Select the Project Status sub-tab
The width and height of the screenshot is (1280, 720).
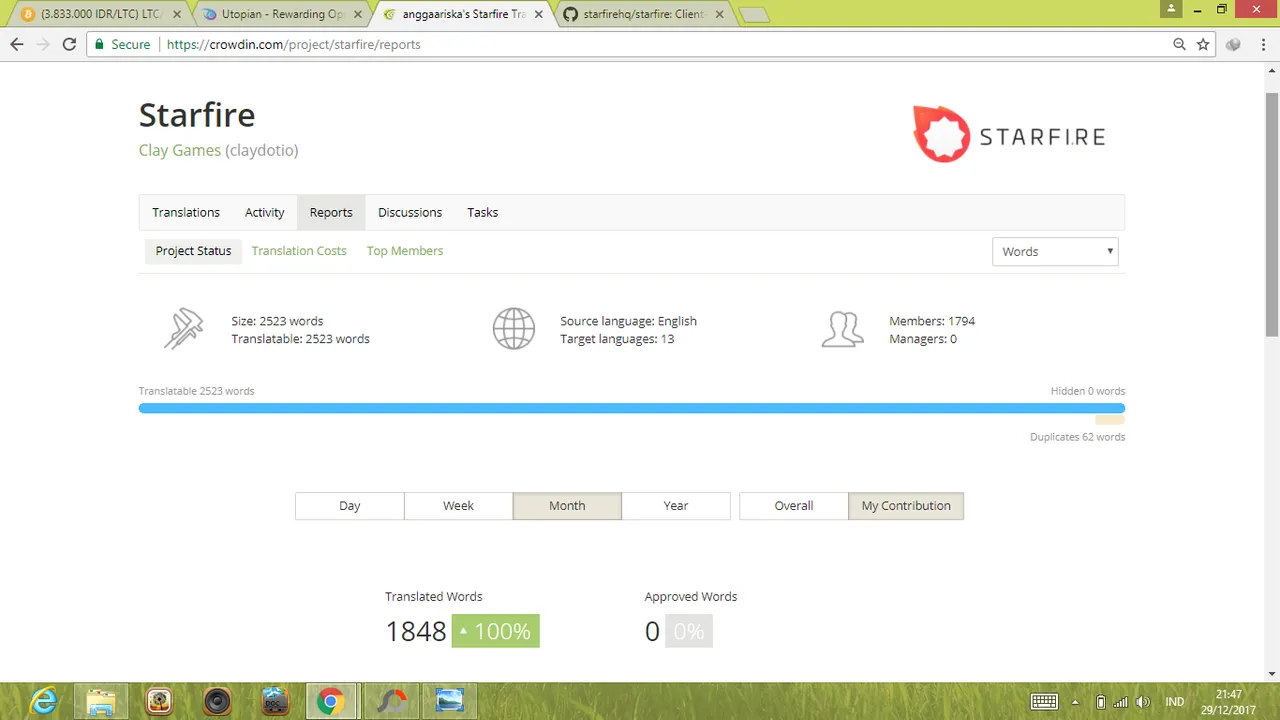point(193,251)
